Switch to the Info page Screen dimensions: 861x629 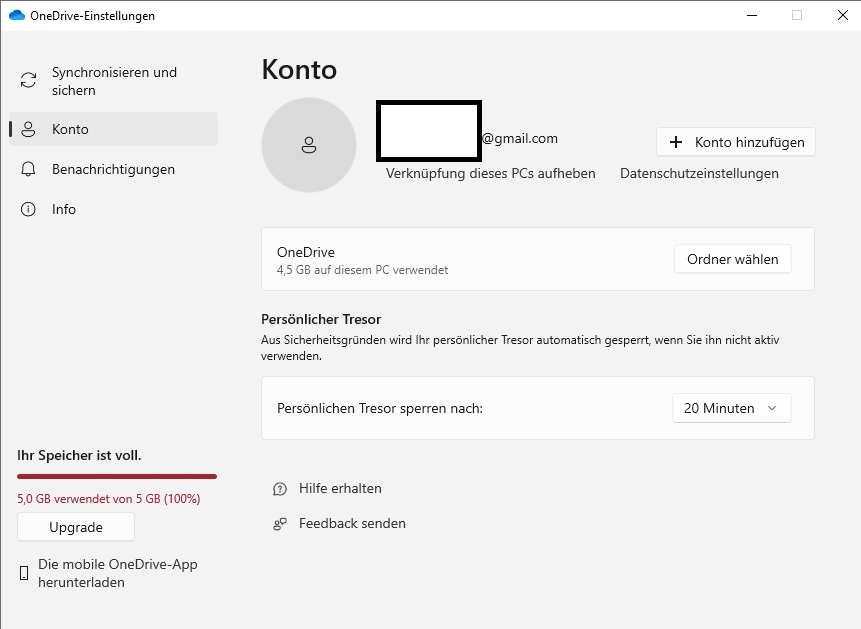click(114, 209)
